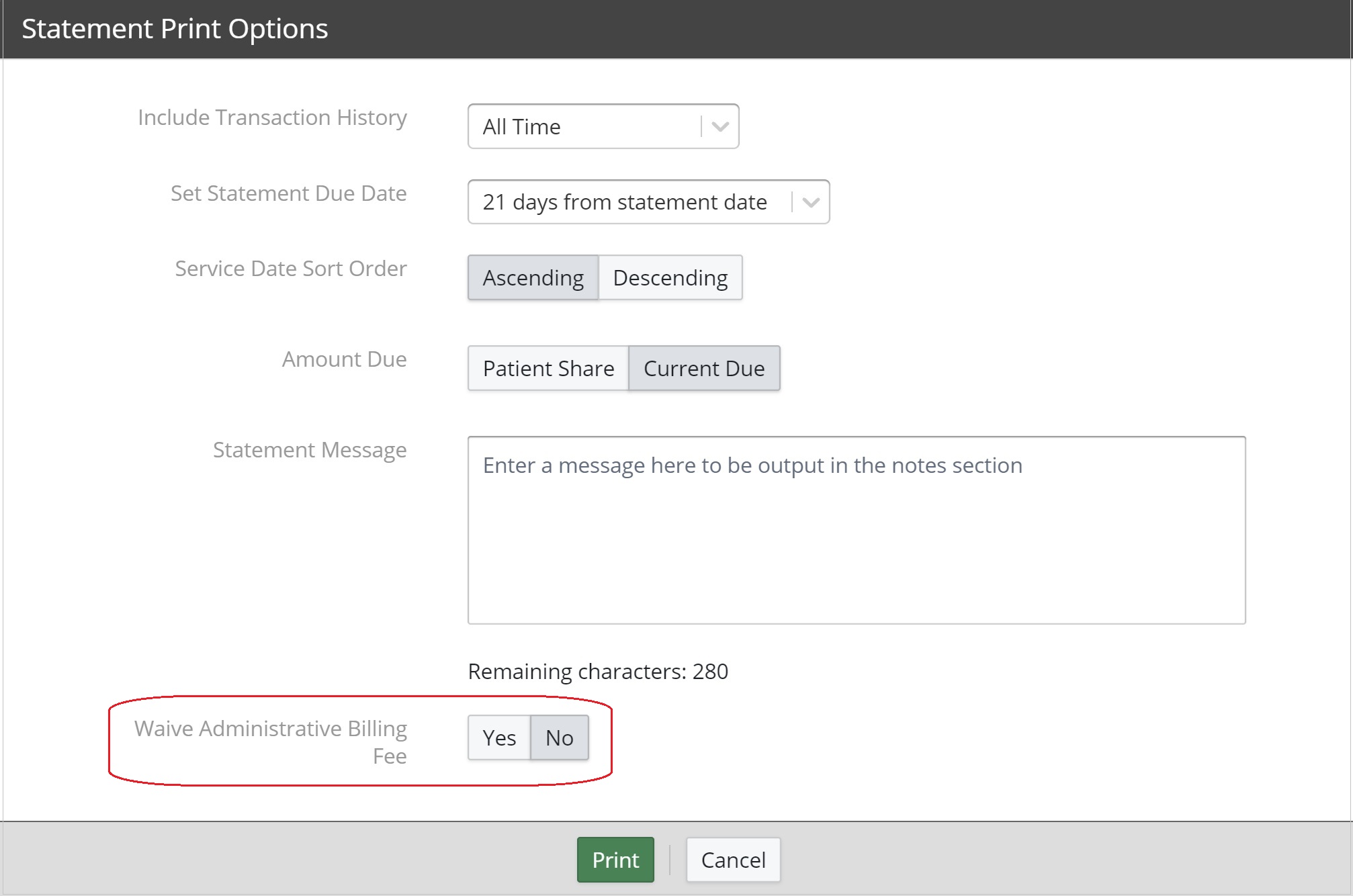The width and height of the screenshot is (1353, 896).
Task: Click the Set Statement Due Date label
Action: (288, 193)
